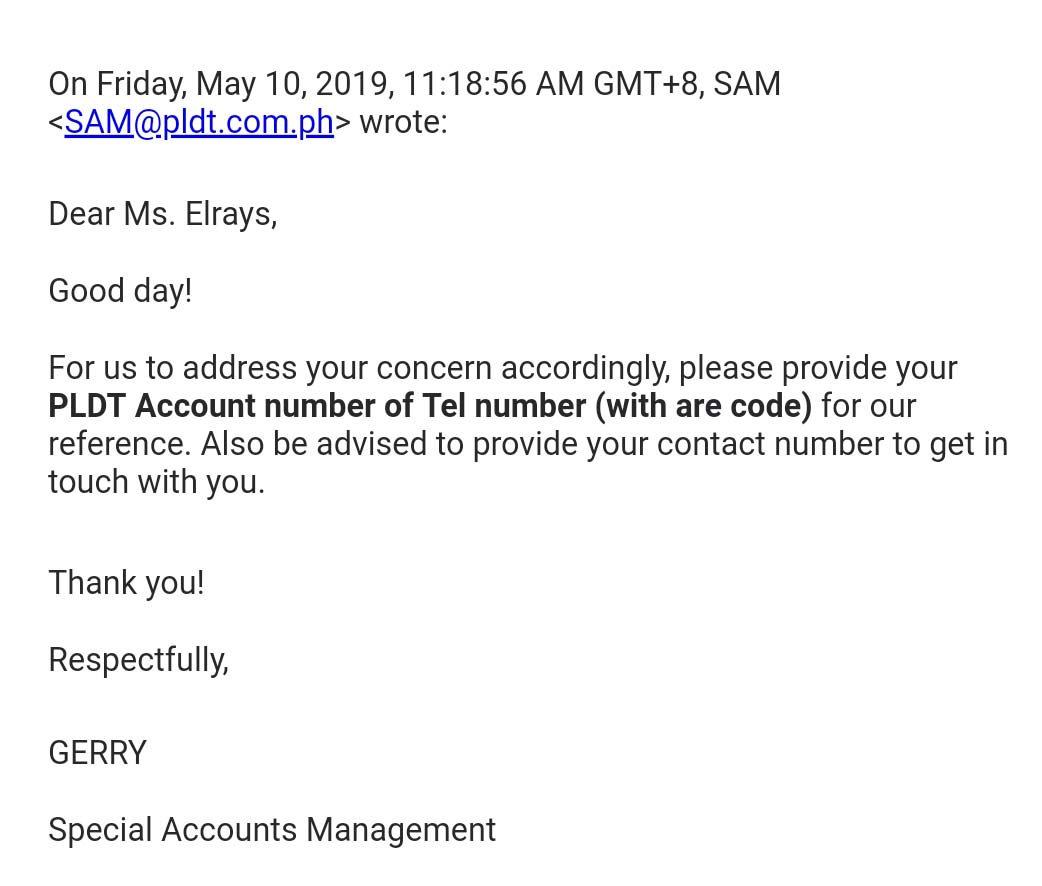The height and width of the screenshot is (886, 1042).
Task: Click the words 'please provide your'
Action: (x=817, y=368)
